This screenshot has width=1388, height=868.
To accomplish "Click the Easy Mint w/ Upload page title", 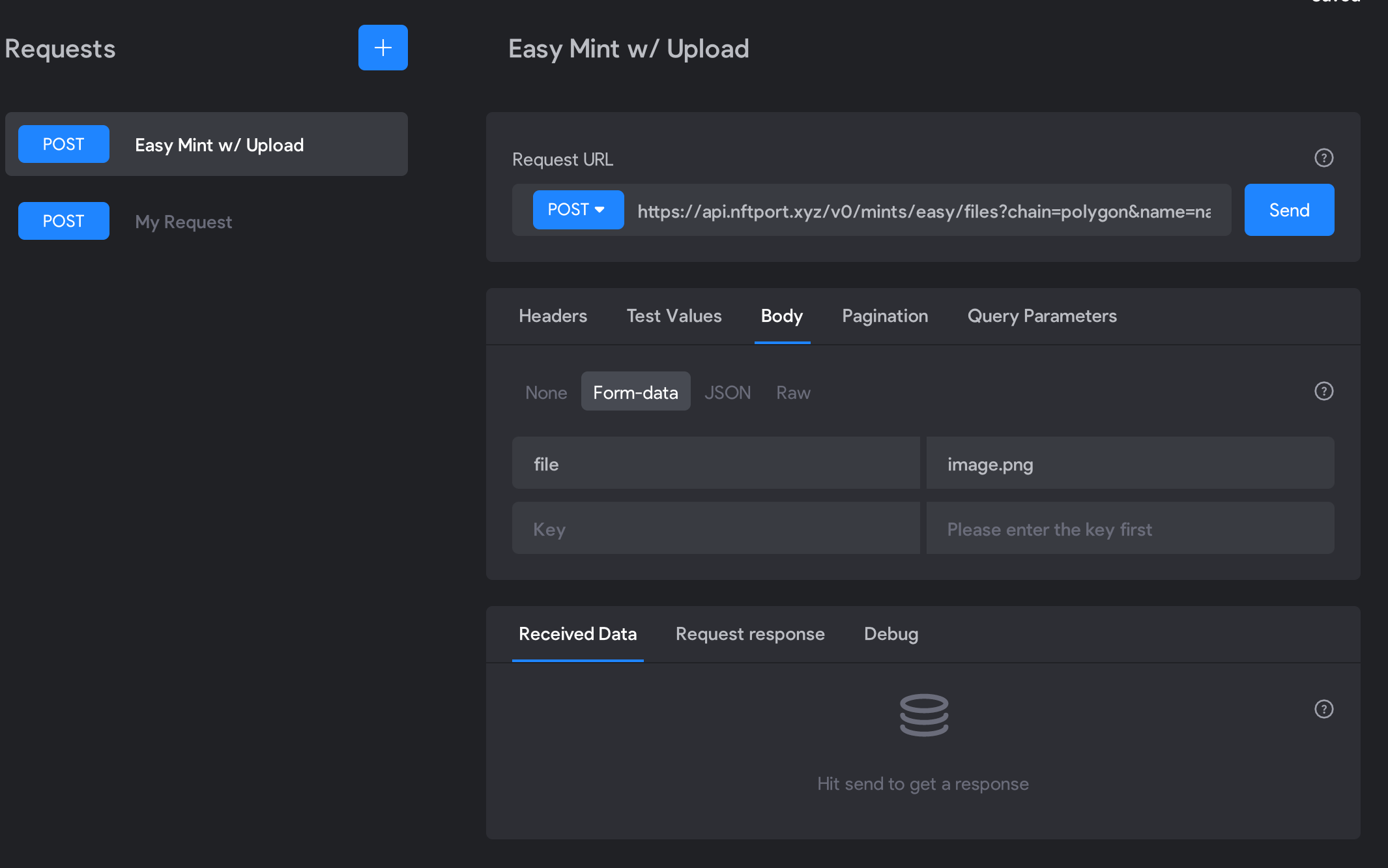I will (x=628, y=49).
